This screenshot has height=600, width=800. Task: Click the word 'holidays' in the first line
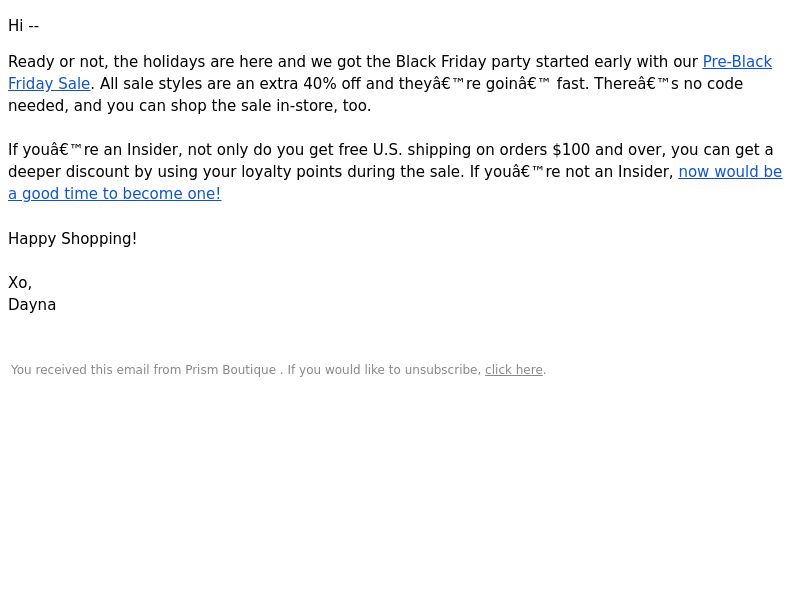pos(173,62)
